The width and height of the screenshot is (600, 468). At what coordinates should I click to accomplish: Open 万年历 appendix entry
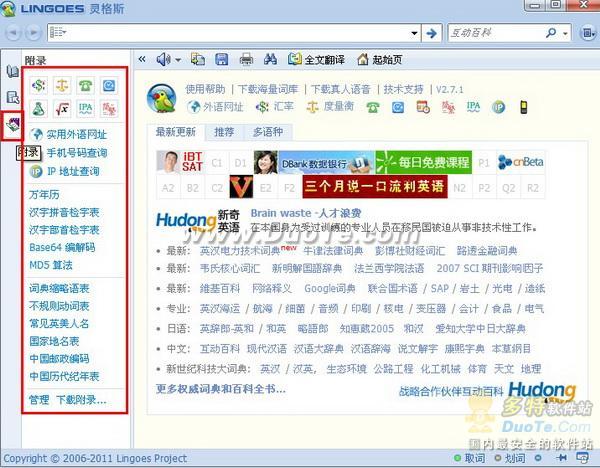tap(44, 194)
